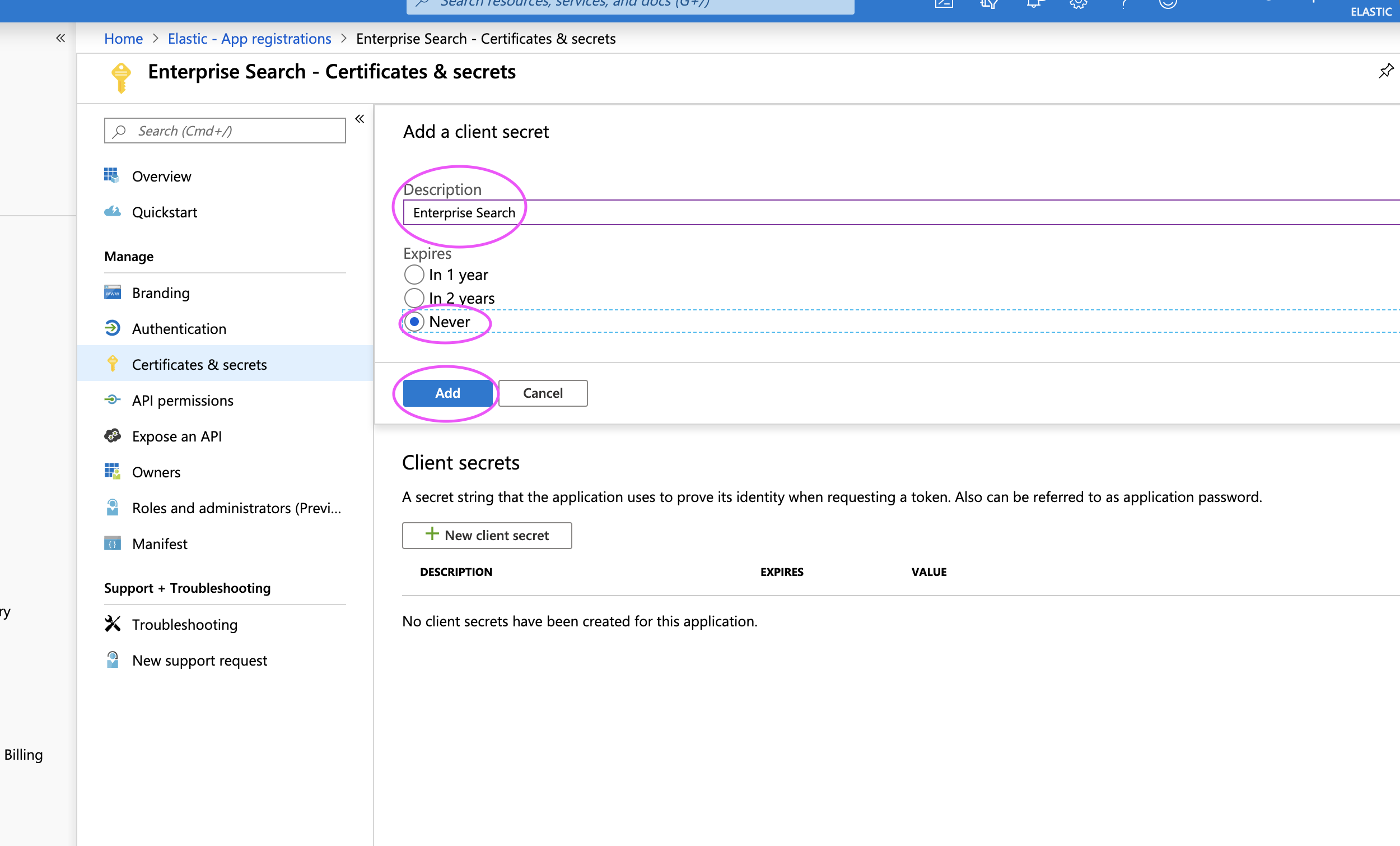Click the API permissions icon
The image size is (1400, 846).
point(112,399)
